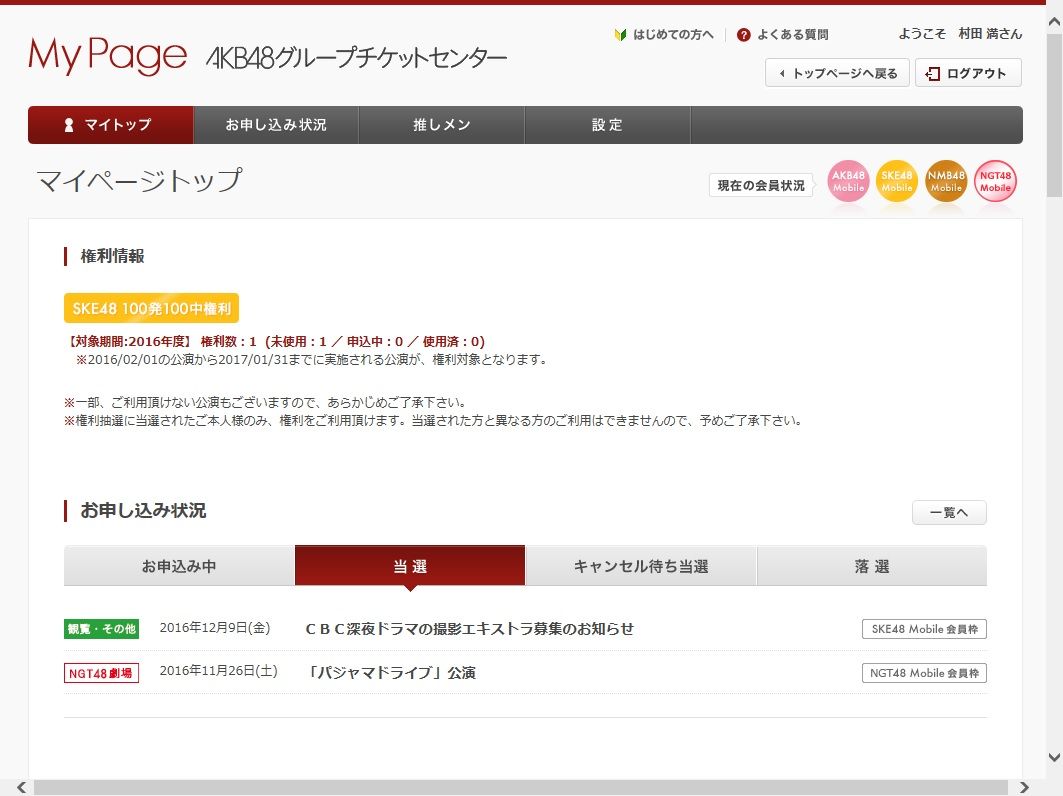
Task: Click the NGT48 Mobile red badge
Action: 995,181
